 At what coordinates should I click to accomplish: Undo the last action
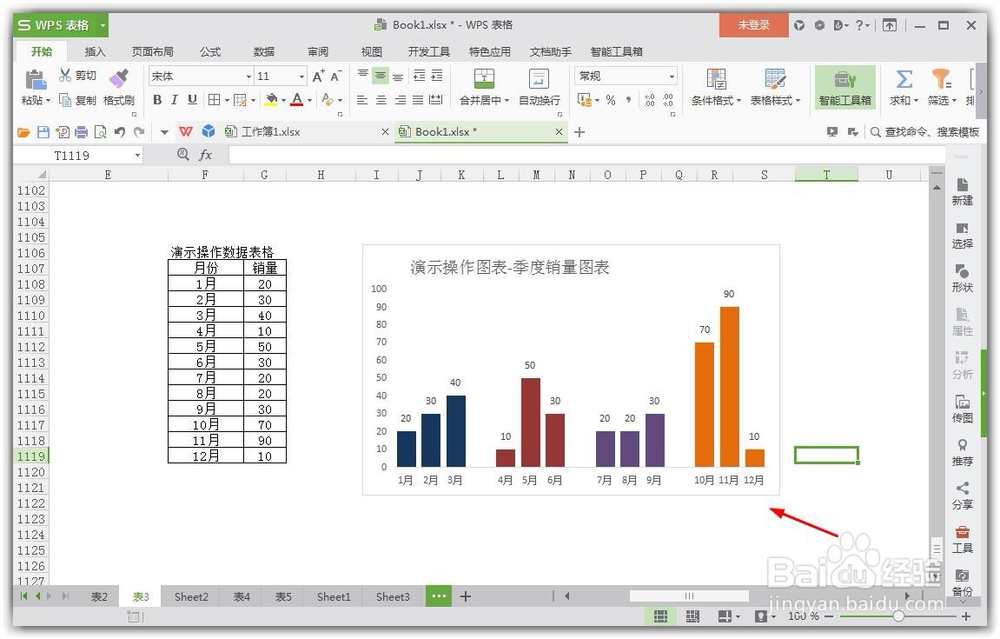pyautogui.click(x=119, y=132)
